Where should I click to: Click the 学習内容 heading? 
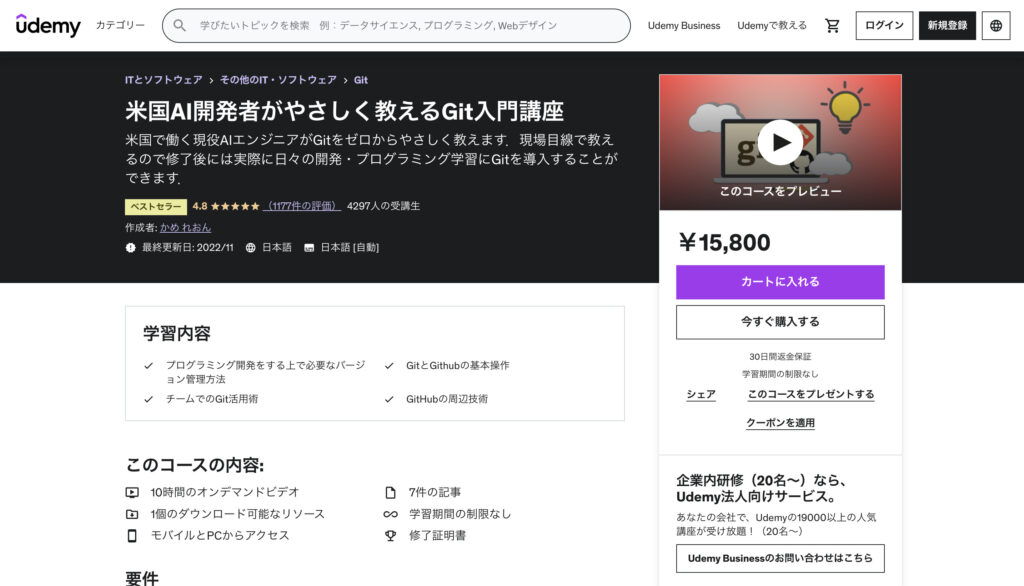[177, 334]
